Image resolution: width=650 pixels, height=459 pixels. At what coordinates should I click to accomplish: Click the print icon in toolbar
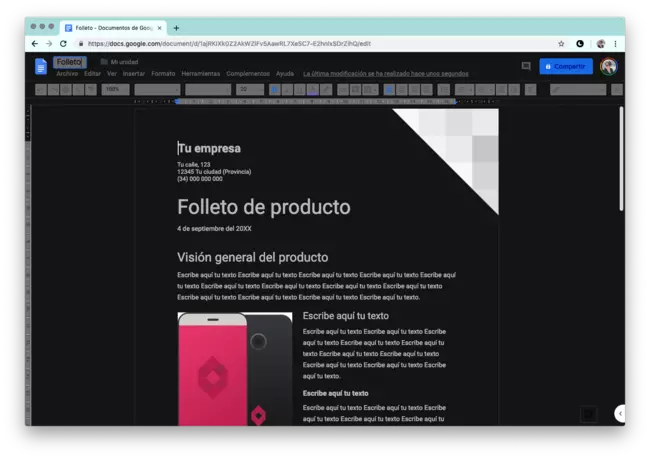[66, 90]
